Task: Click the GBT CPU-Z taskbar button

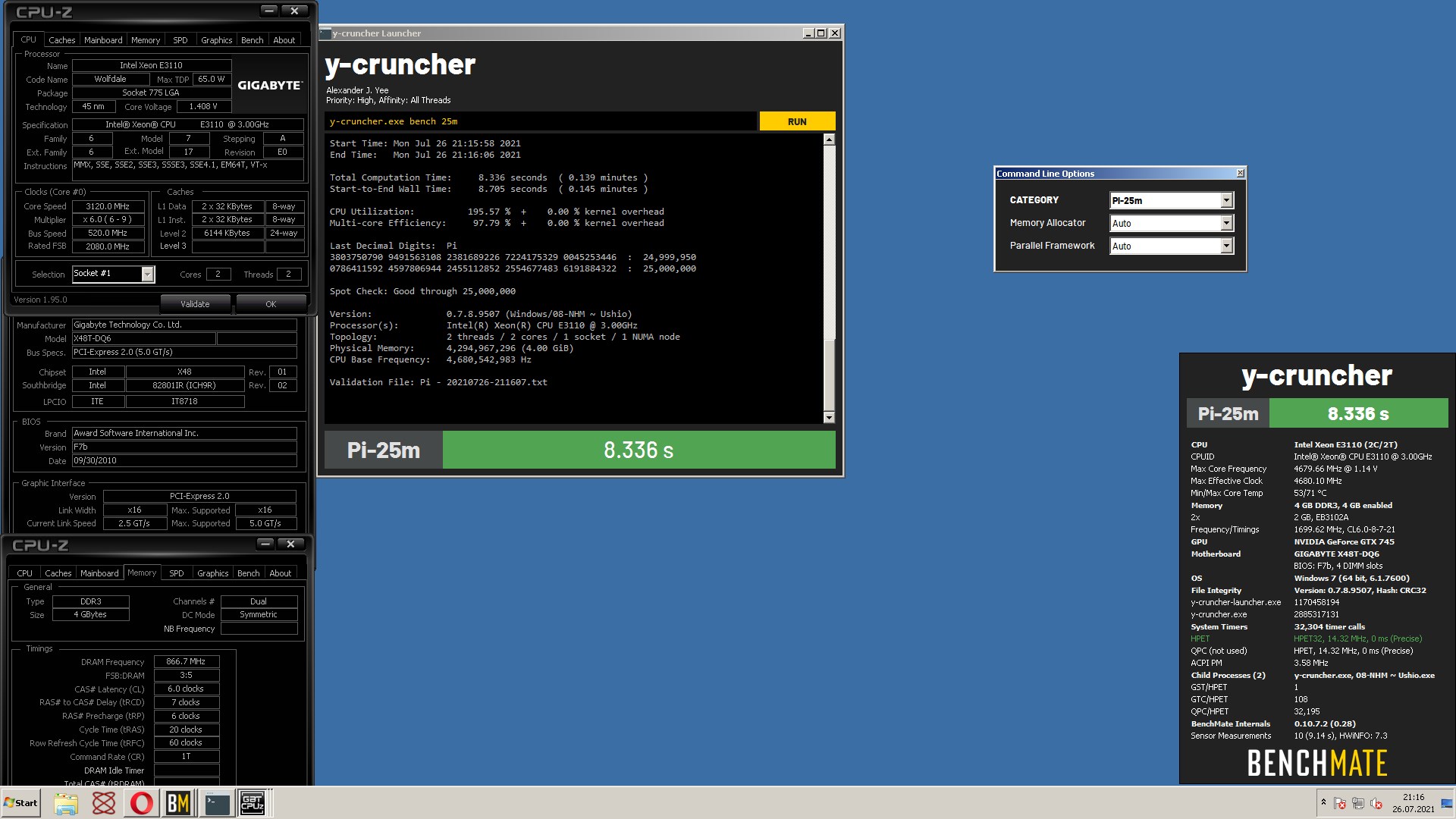Action: click(x=253, y=803)
